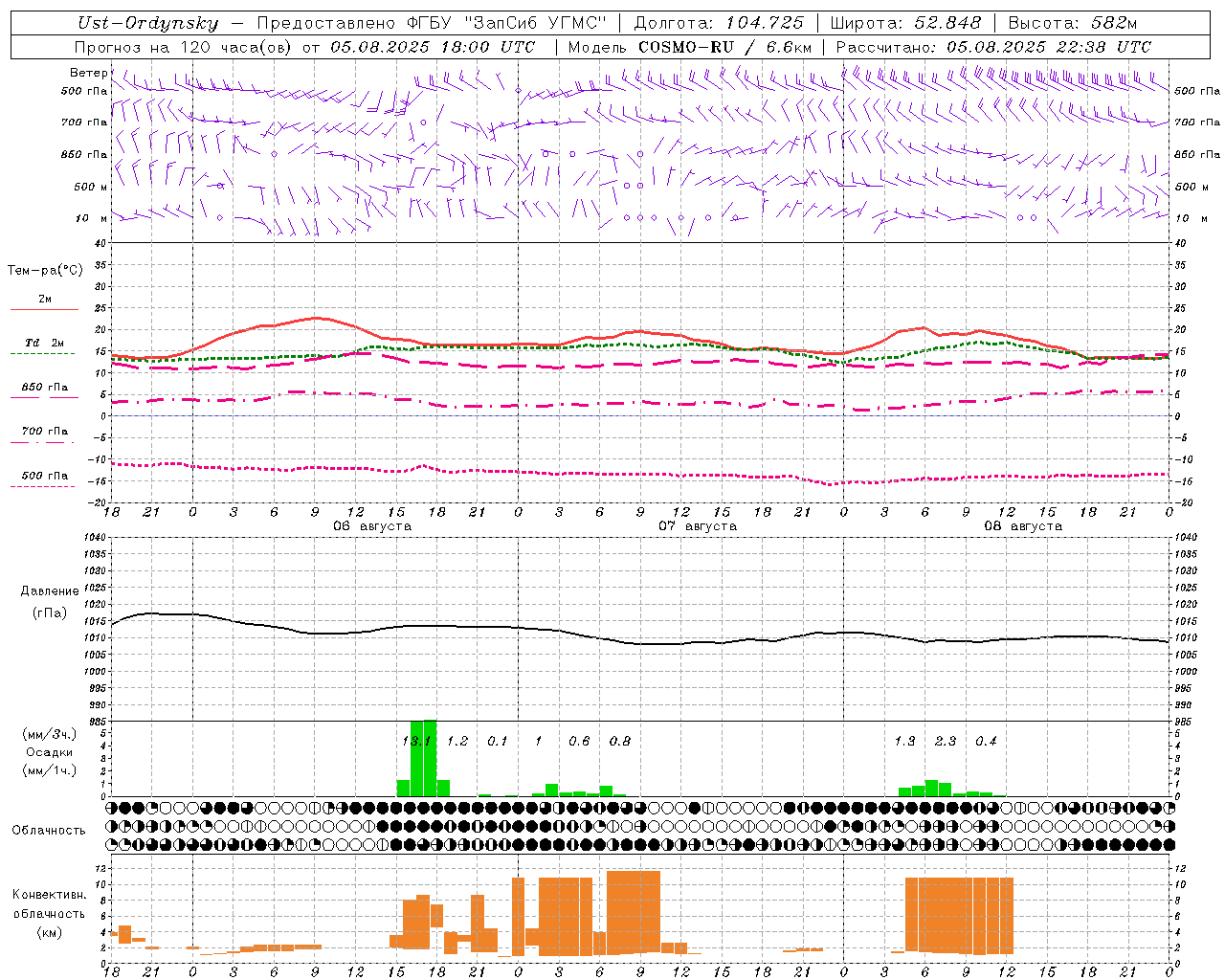The image size is (1225, 980).
Task: Select the 2м legend entry for temperature
Action: (45, 300)
